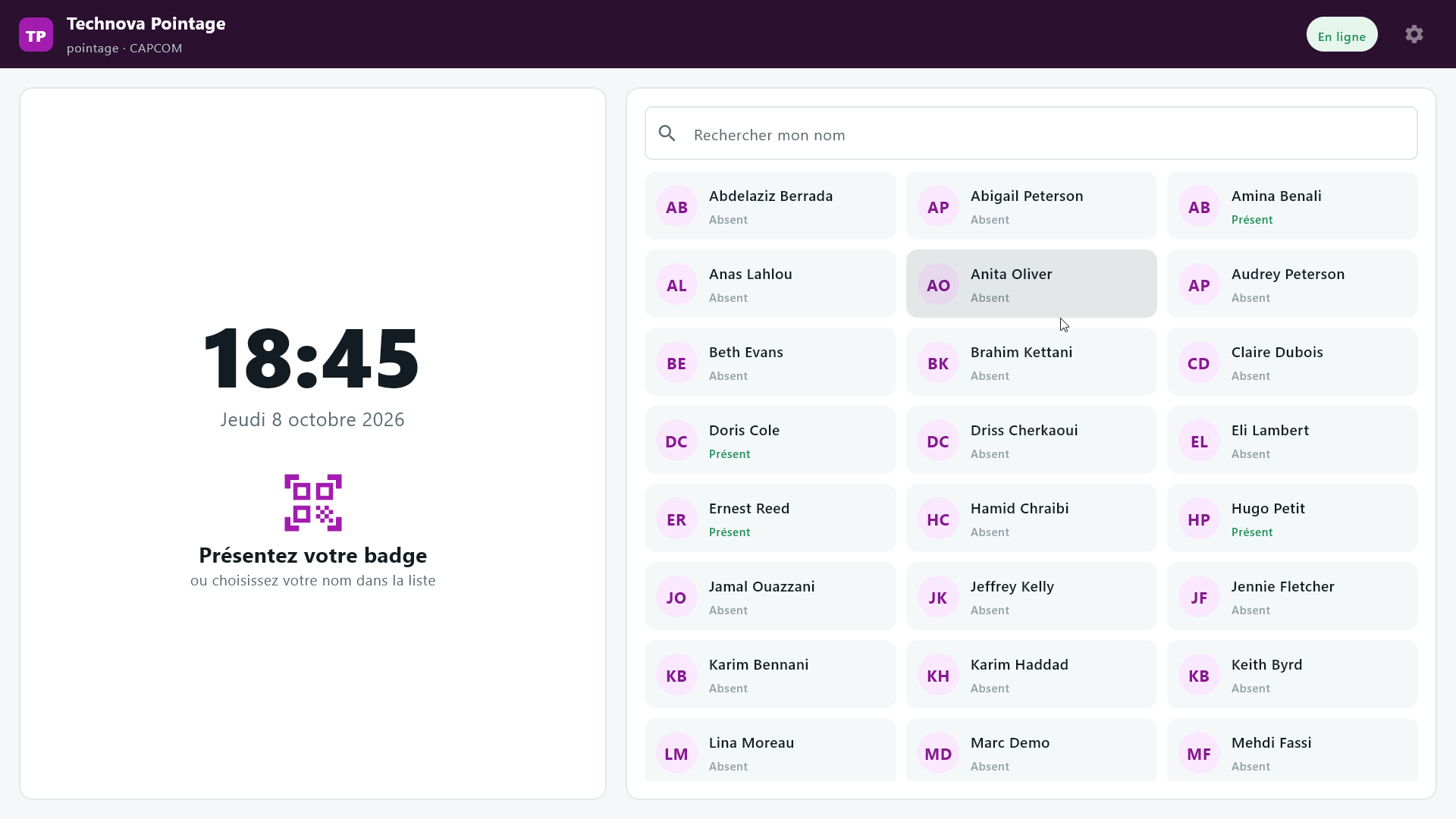Click the QR code badge icon
The width and height of the screenshot is (1456, 819).
coord(313,503)
